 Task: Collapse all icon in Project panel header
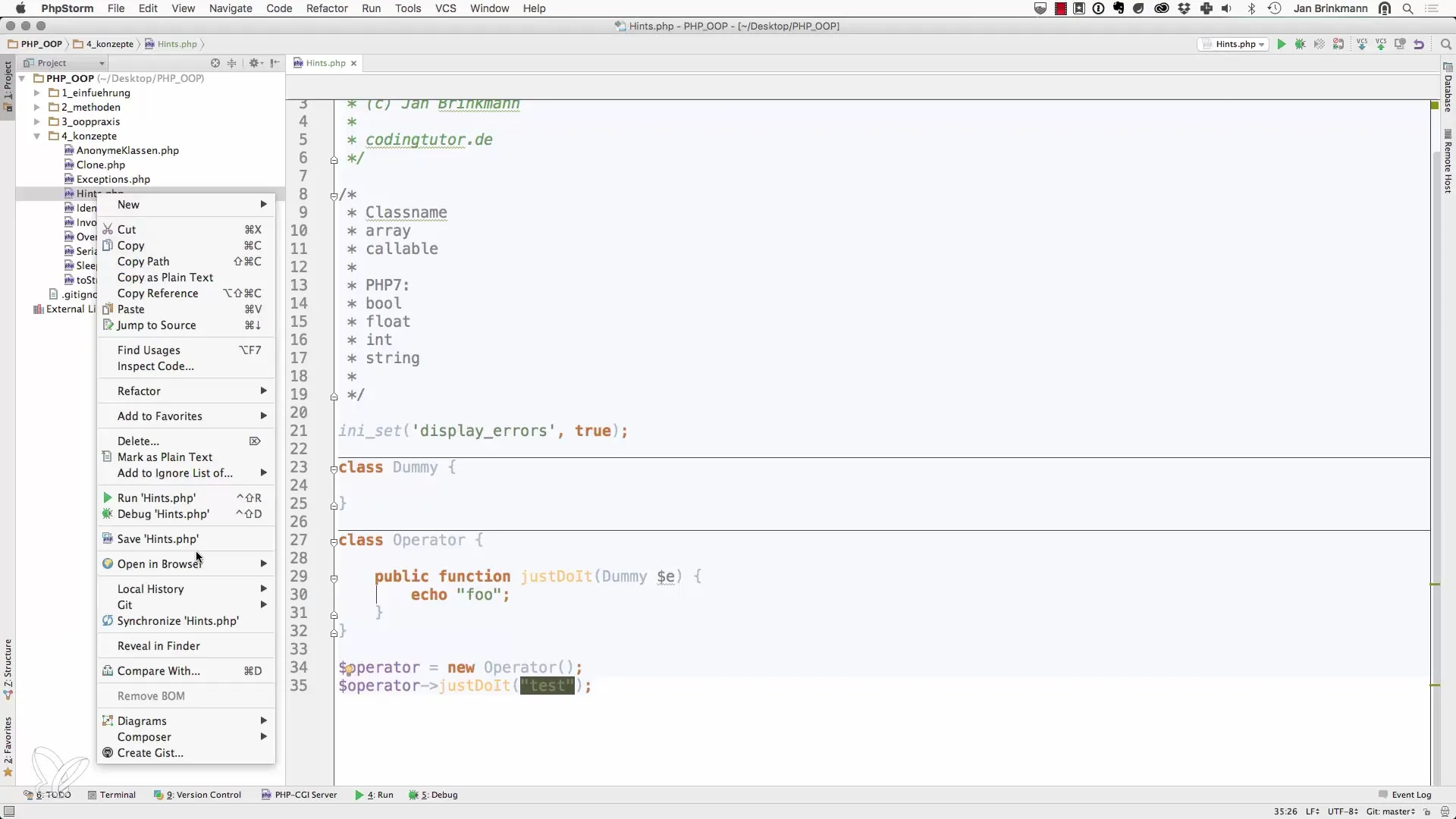point(232,63)
